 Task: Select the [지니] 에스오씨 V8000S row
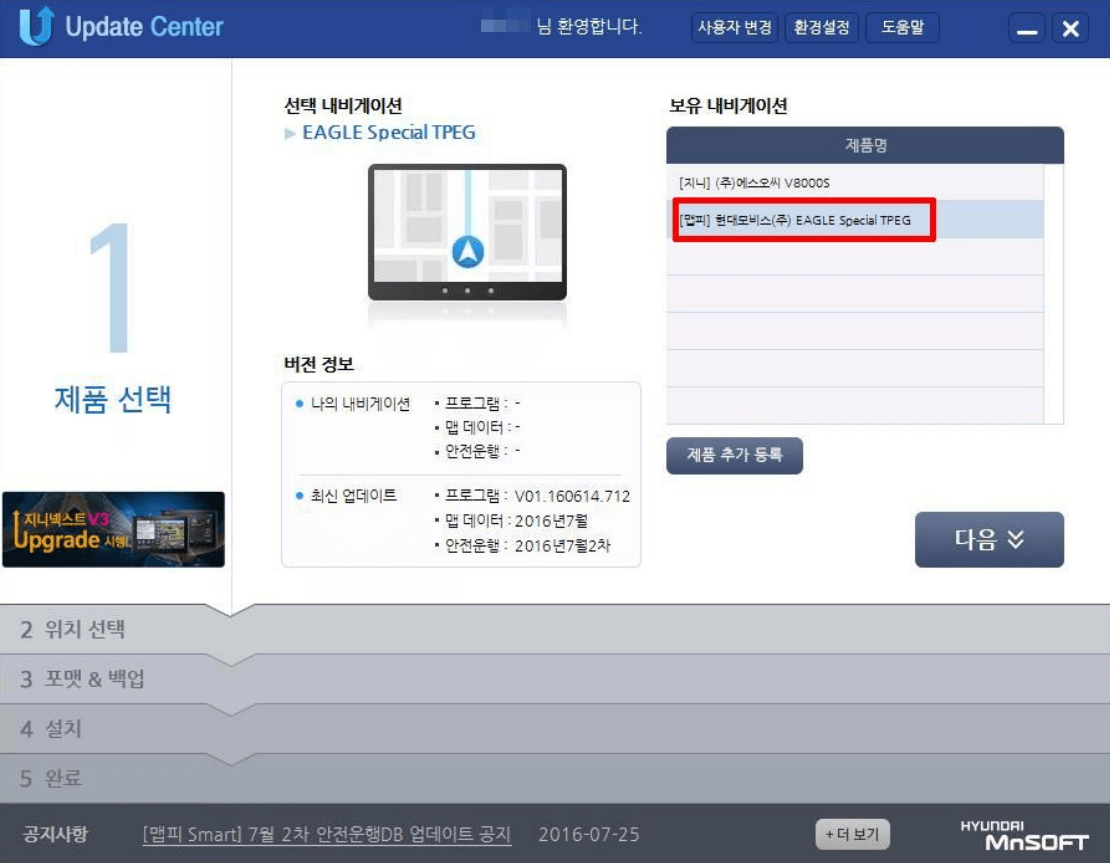point(854,183)
